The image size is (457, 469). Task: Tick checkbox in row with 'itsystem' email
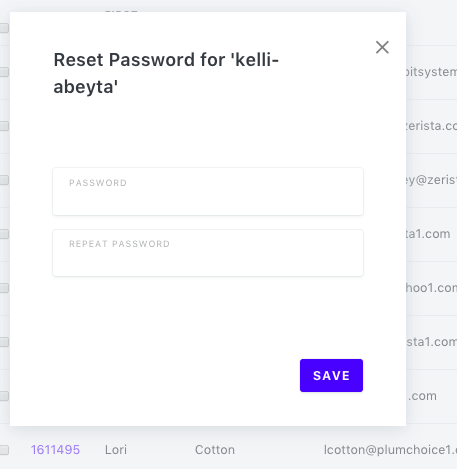tap(4, 72)
